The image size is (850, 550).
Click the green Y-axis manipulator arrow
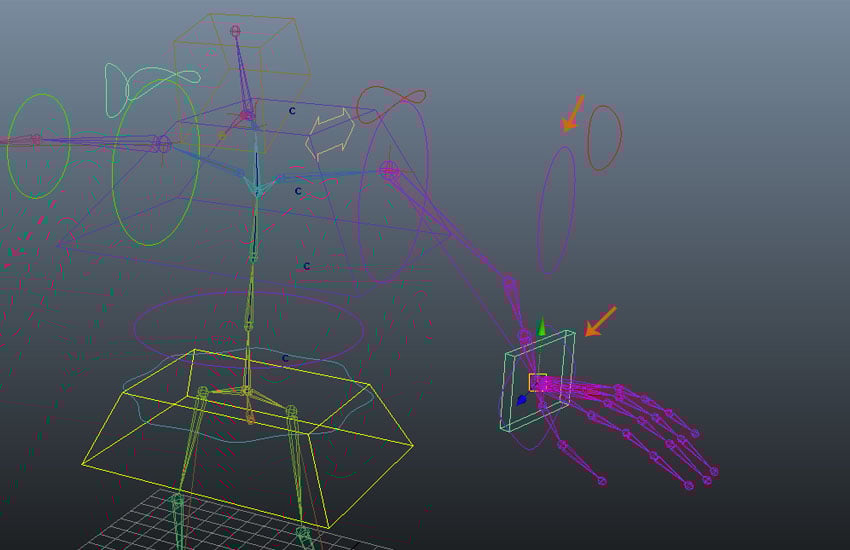pyautogui.click(x=541, y=327)
